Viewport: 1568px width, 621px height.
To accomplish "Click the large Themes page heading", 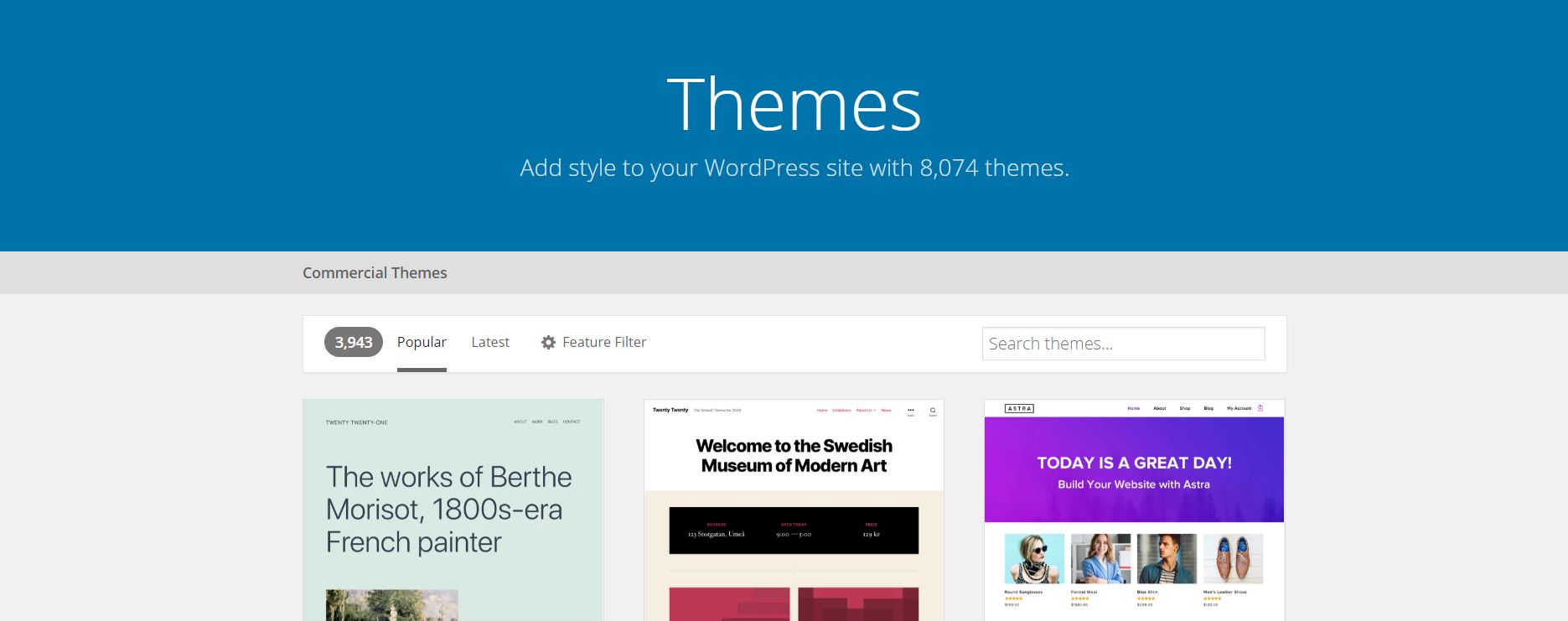I will point(794,104).
